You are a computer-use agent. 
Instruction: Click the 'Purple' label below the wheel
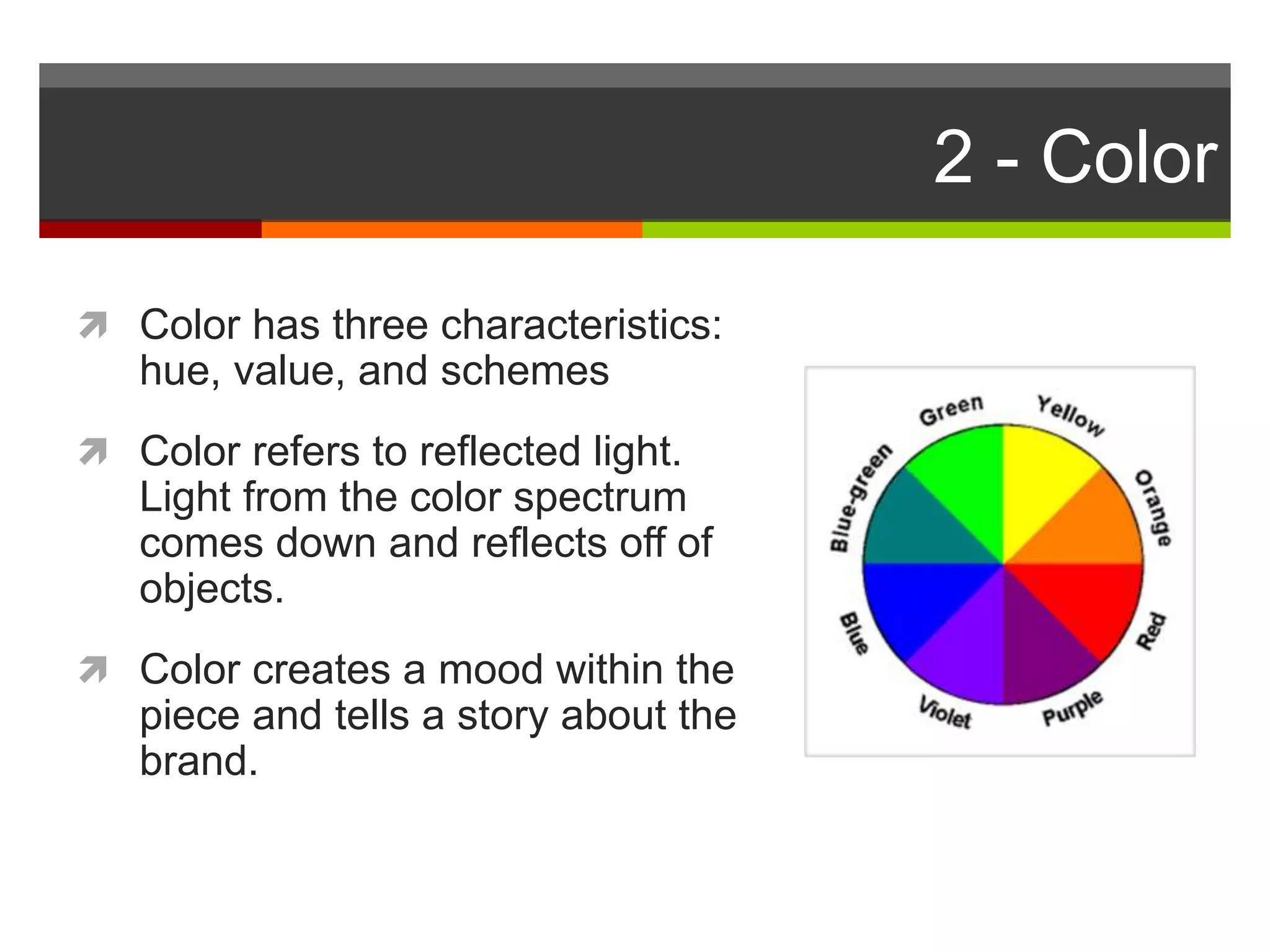click(1072, 708)
